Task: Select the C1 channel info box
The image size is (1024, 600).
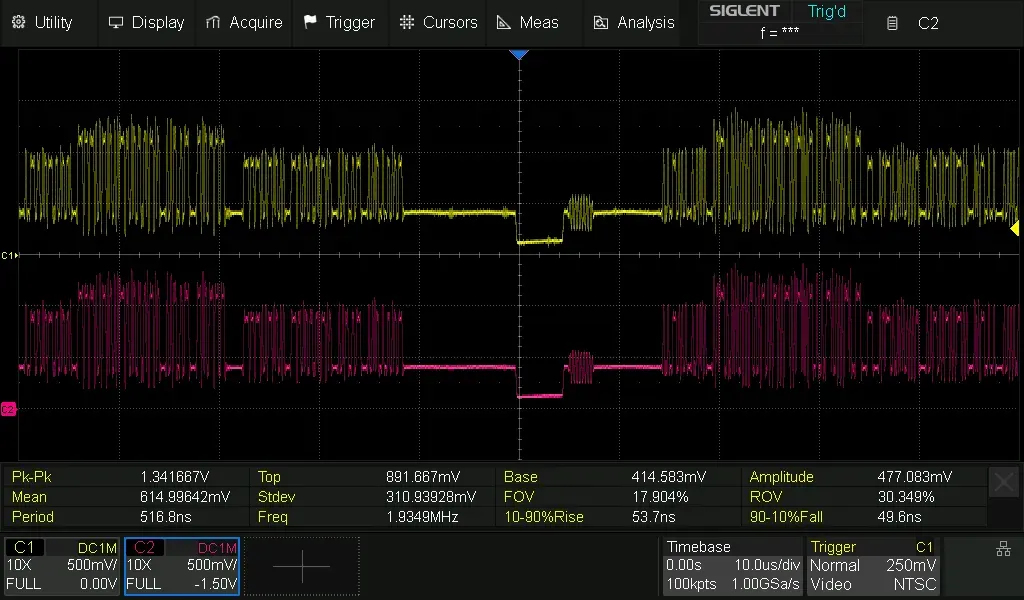Action: [62, 566]
